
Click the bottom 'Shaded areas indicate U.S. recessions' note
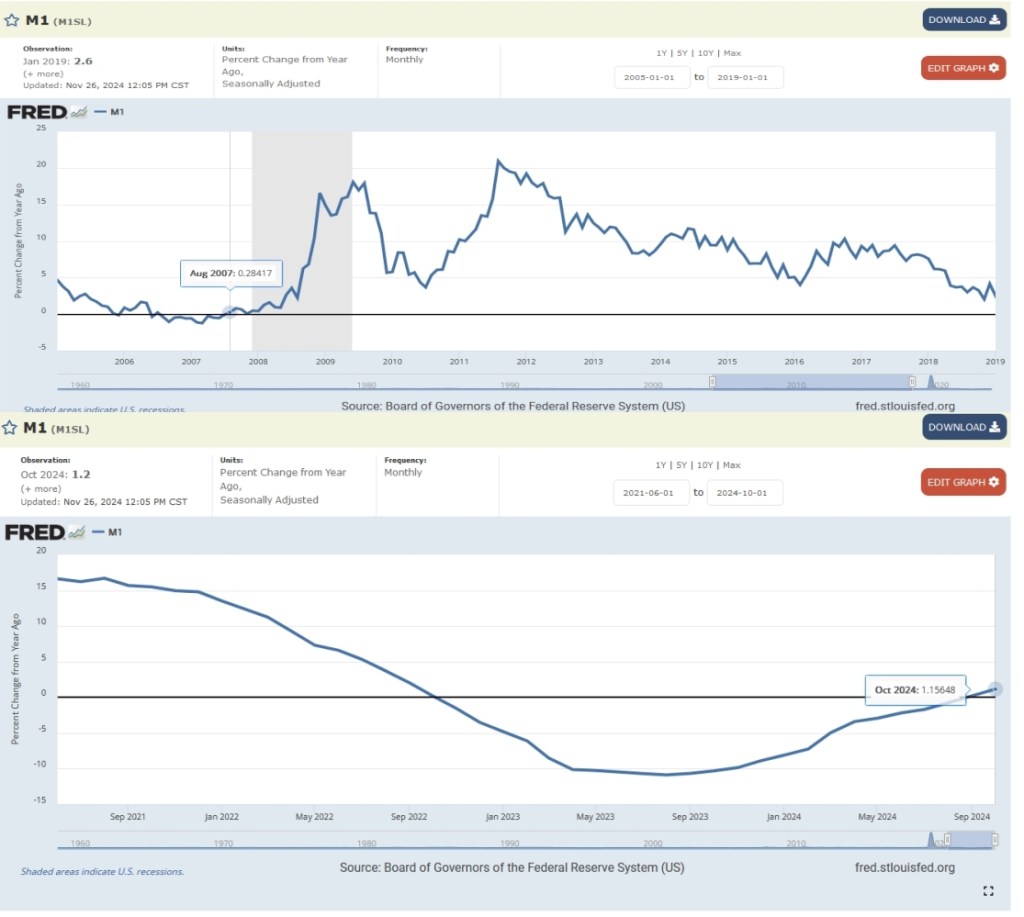102,871
